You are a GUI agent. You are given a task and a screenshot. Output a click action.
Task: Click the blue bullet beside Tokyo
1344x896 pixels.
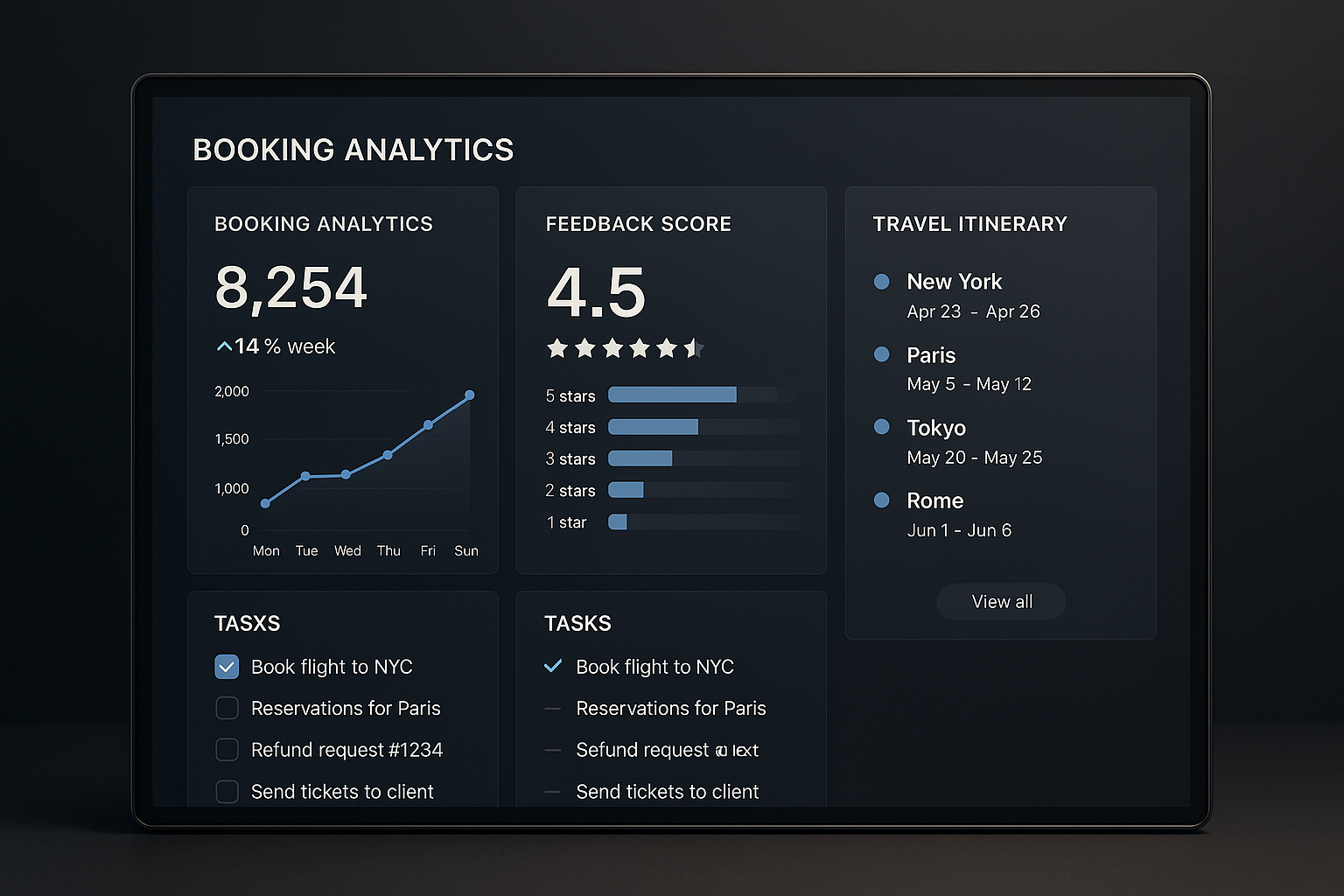point(881,427)
